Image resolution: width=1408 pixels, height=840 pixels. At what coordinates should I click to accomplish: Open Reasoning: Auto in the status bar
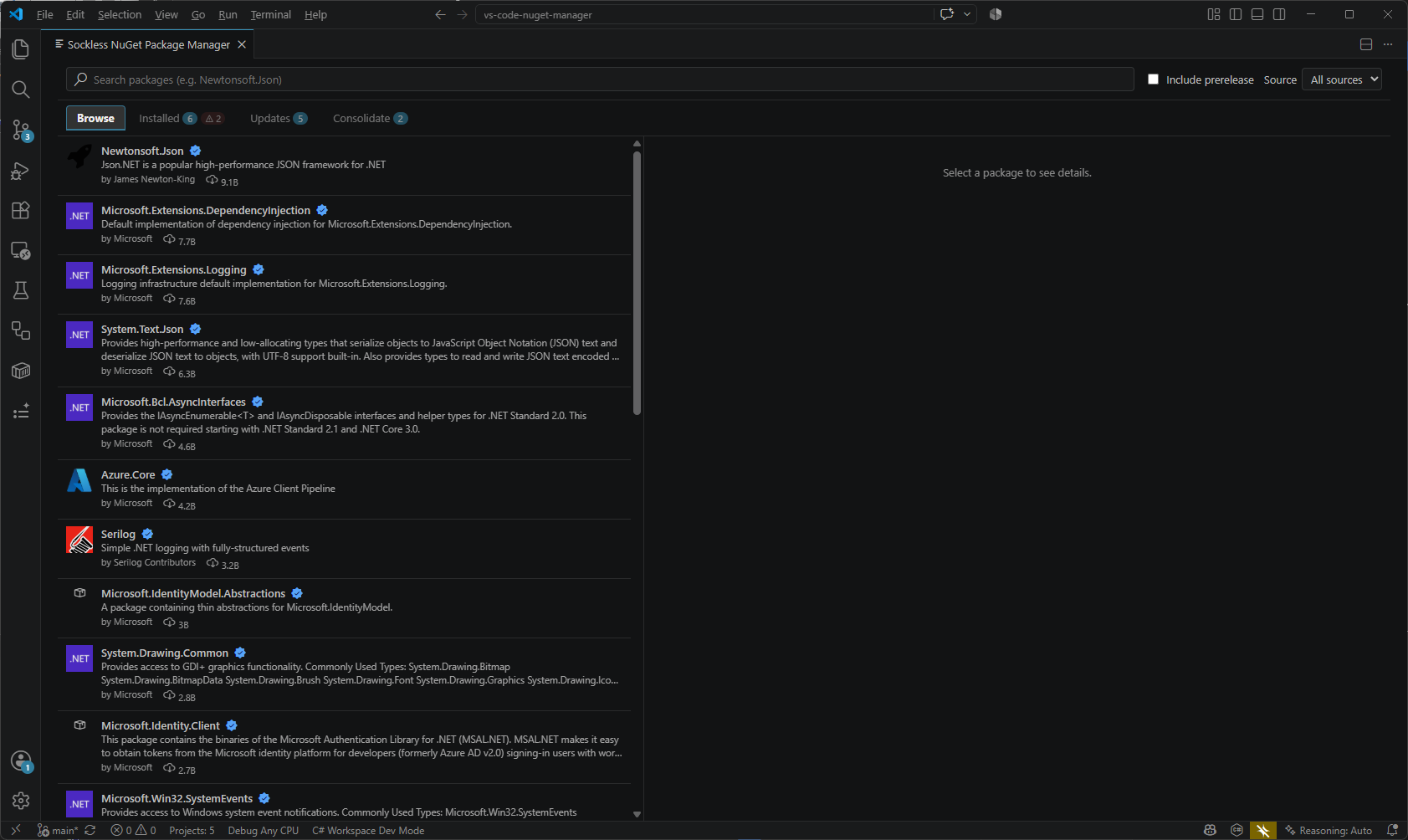point(1329,831)
